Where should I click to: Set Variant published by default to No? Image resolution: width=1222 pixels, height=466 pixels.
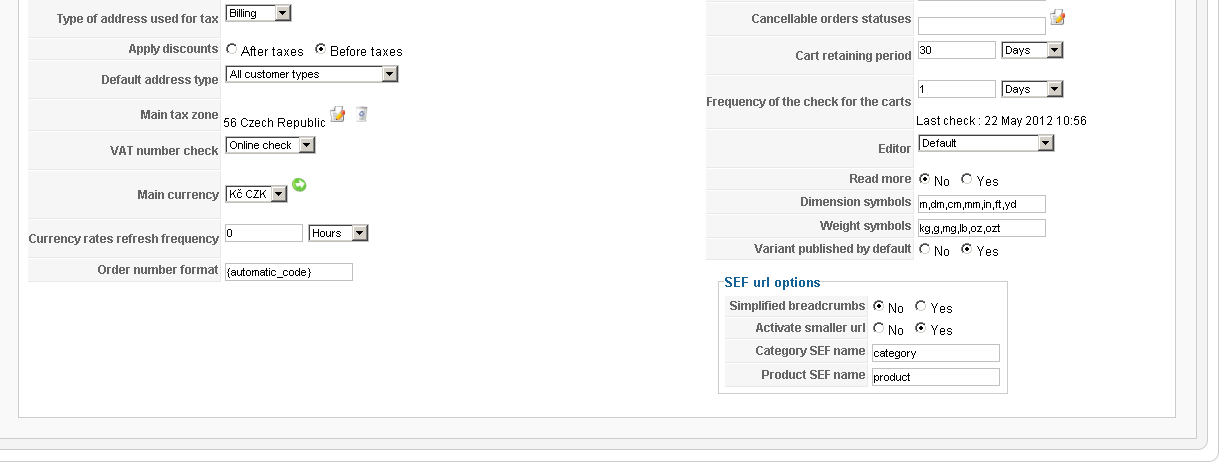924,249
